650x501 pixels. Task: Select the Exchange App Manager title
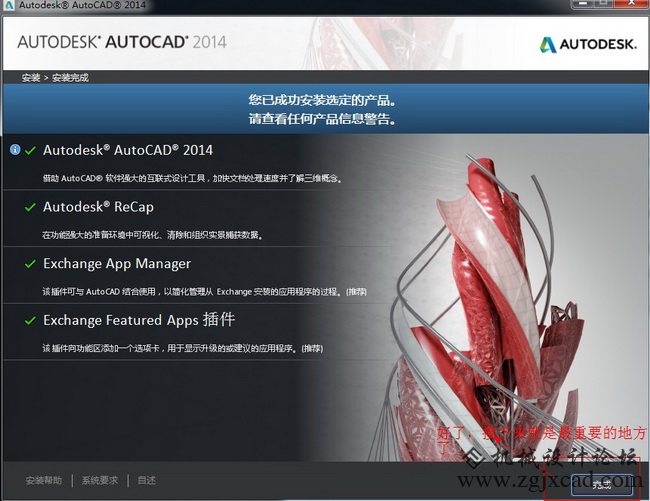tap(117, 264)
